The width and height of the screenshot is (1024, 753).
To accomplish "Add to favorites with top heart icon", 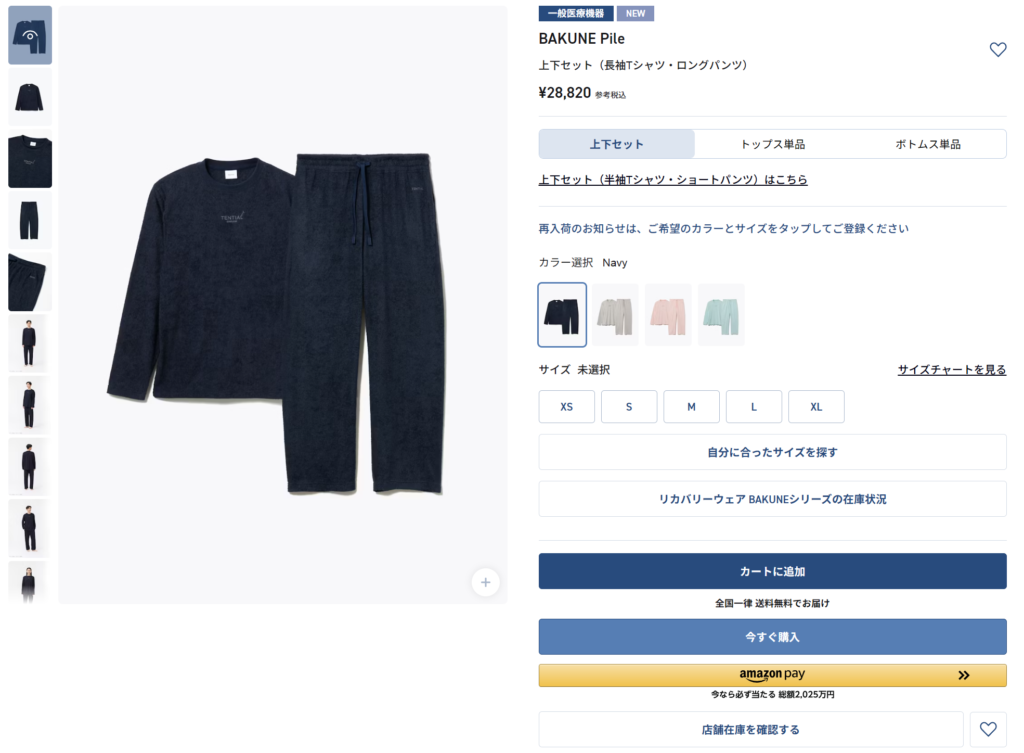I will tap(997, 50).
